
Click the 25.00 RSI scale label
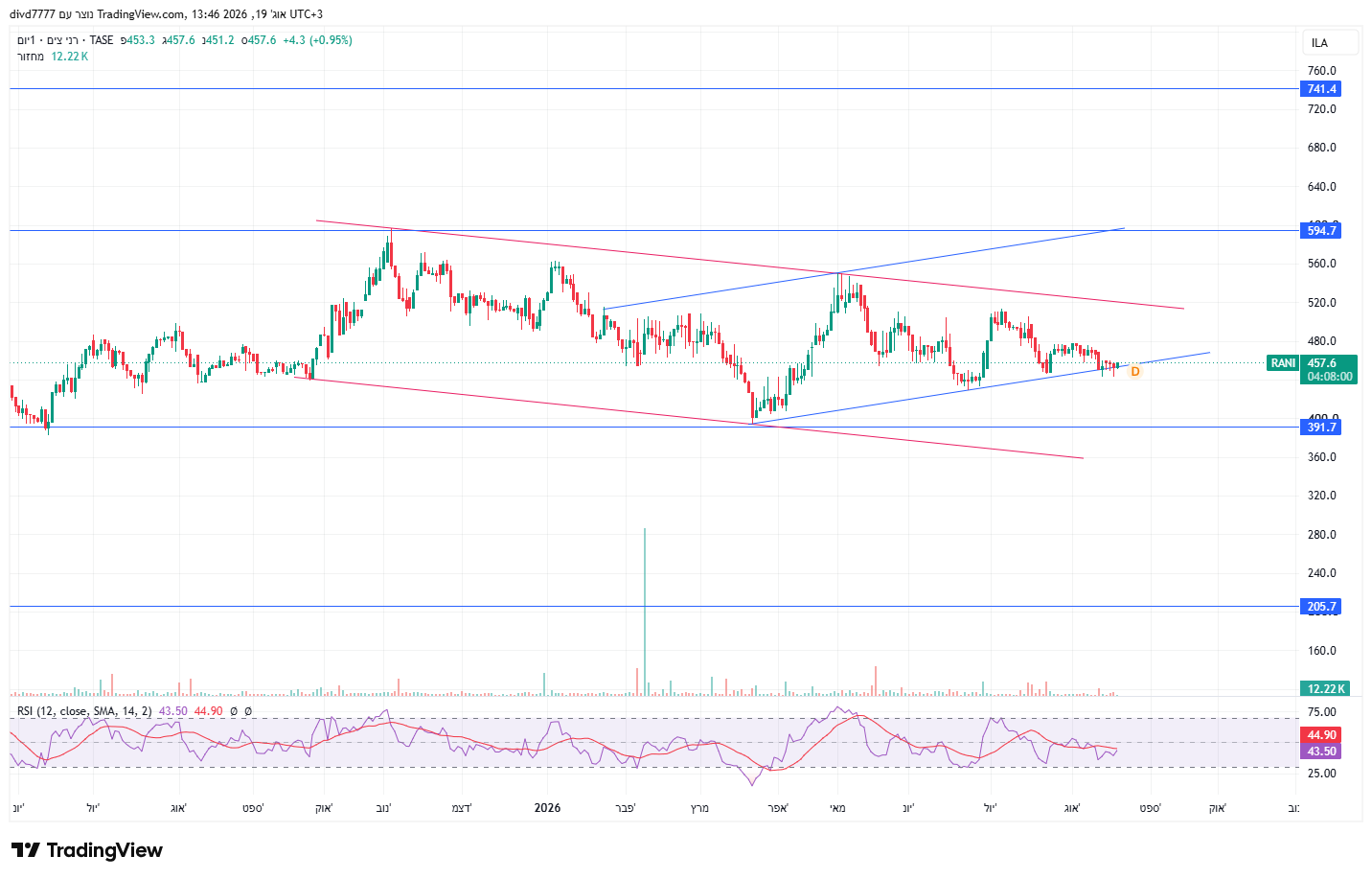click(x=1322, y=774)
